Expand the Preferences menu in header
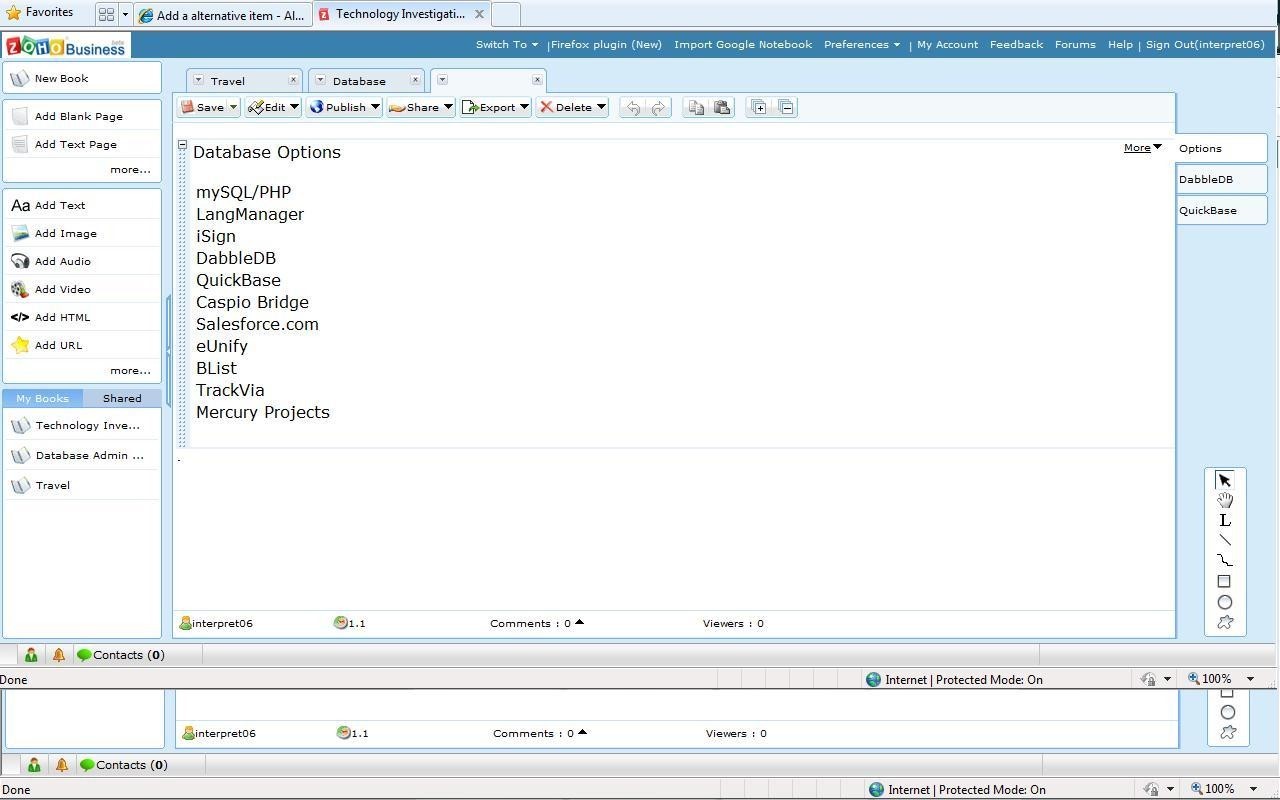The image size is (1280, 800). 861,44
